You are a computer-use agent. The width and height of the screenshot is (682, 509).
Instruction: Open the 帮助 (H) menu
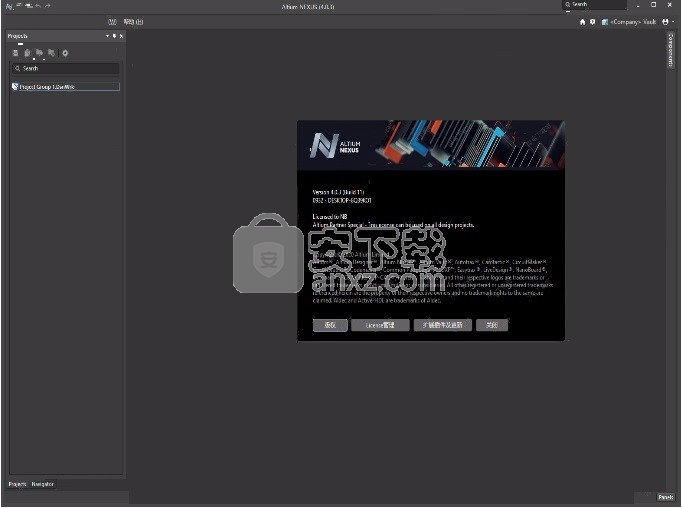(133, 22)
